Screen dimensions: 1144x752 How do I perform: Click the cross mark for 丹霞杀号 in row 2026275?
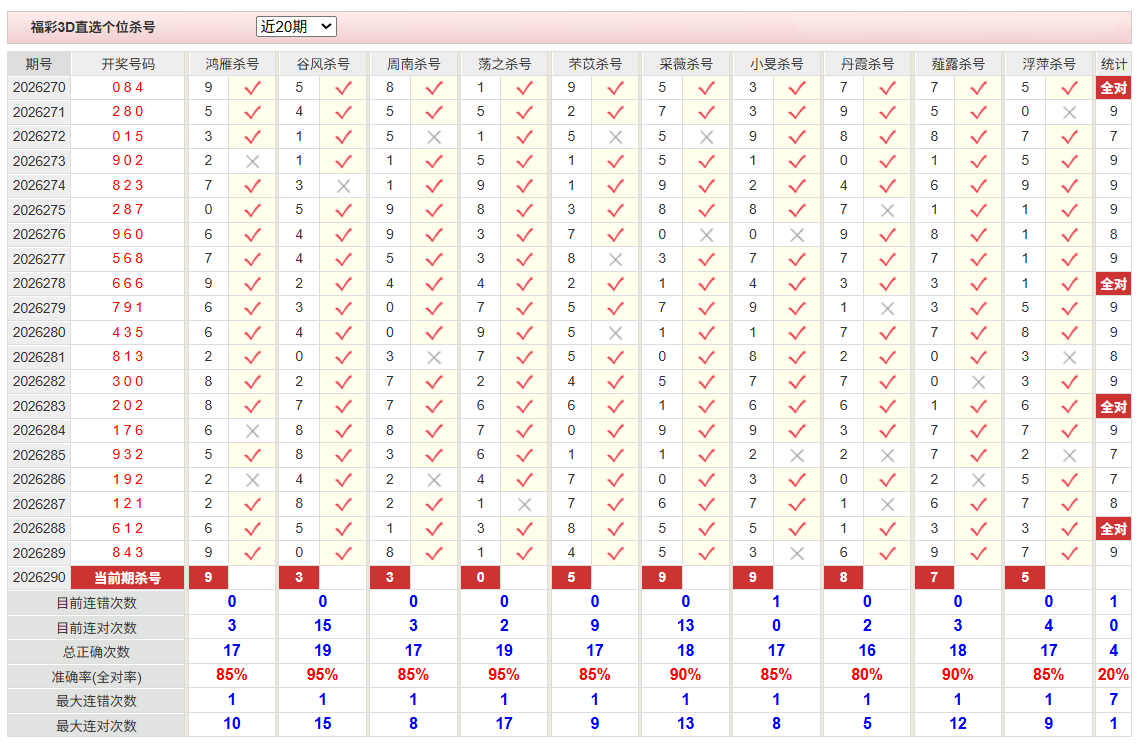click(888, 211)
